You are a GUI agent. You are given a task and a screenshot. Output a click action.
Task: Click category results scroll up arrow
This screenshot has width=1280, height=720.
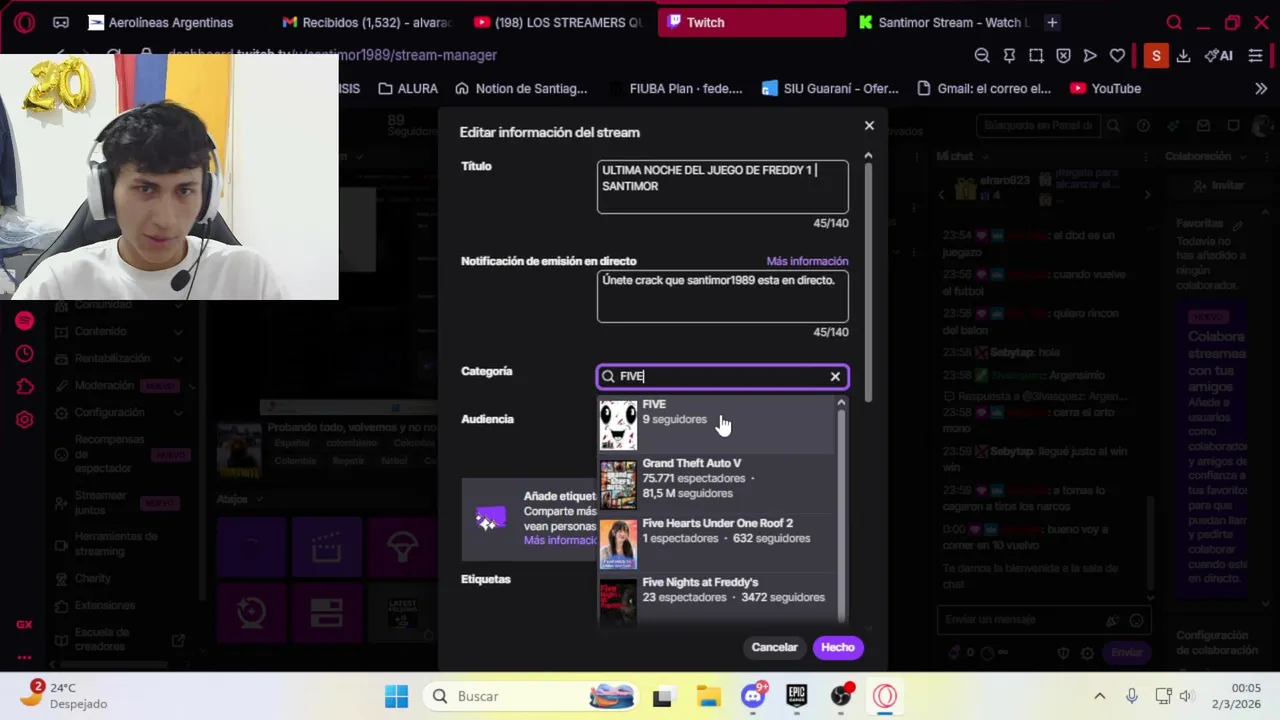point(841,403)
